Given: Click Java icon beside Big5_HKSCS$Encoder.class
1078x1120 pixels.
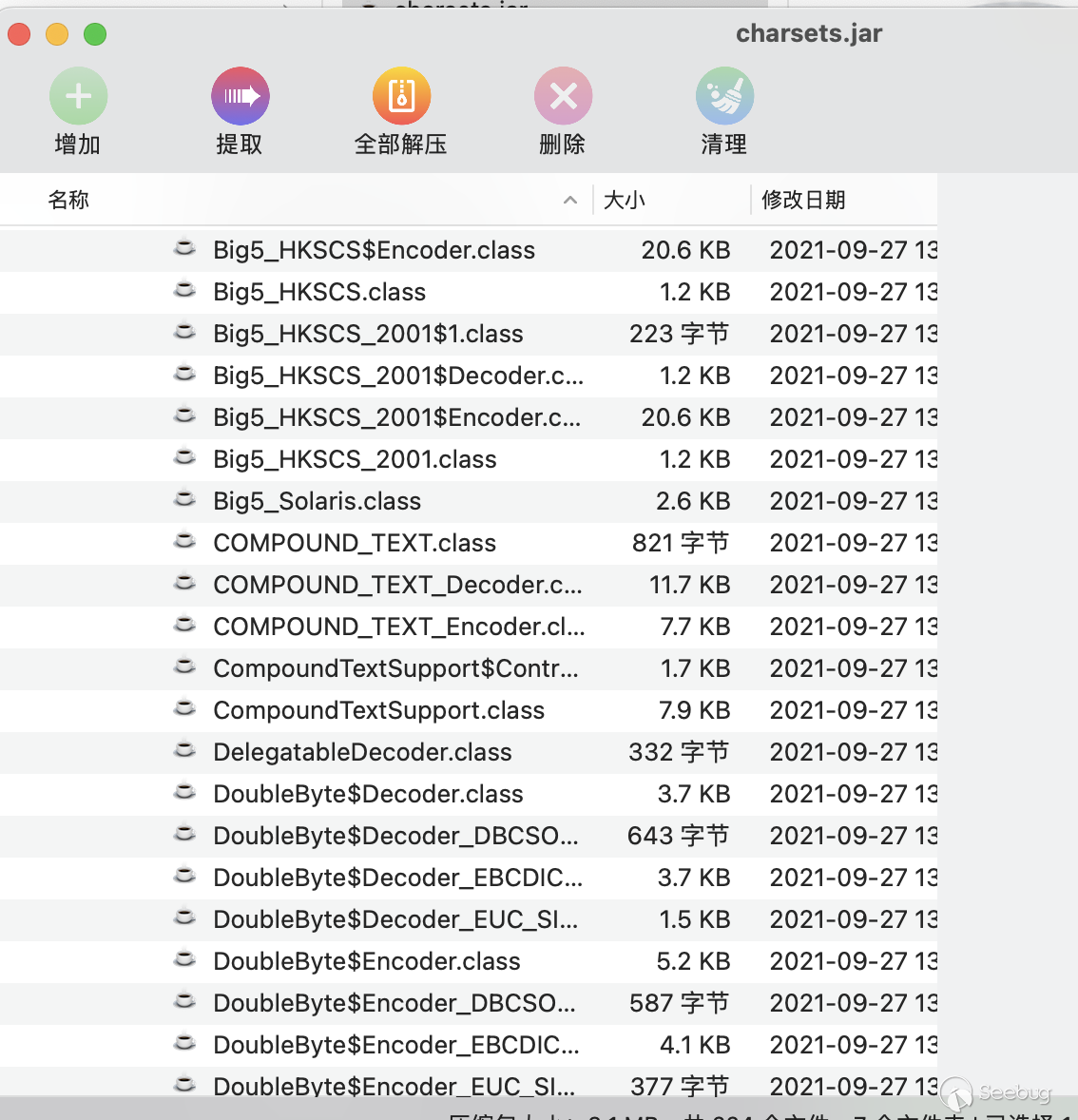Looking at the screenshot, I should click(185, 248).
